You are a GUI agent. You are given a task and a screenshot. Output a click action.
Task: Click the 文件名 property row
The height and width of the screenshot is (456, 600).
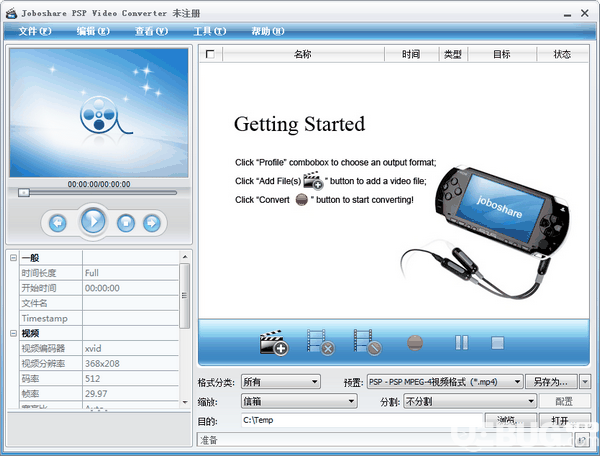pyautogui.click(x=99, y=303)
